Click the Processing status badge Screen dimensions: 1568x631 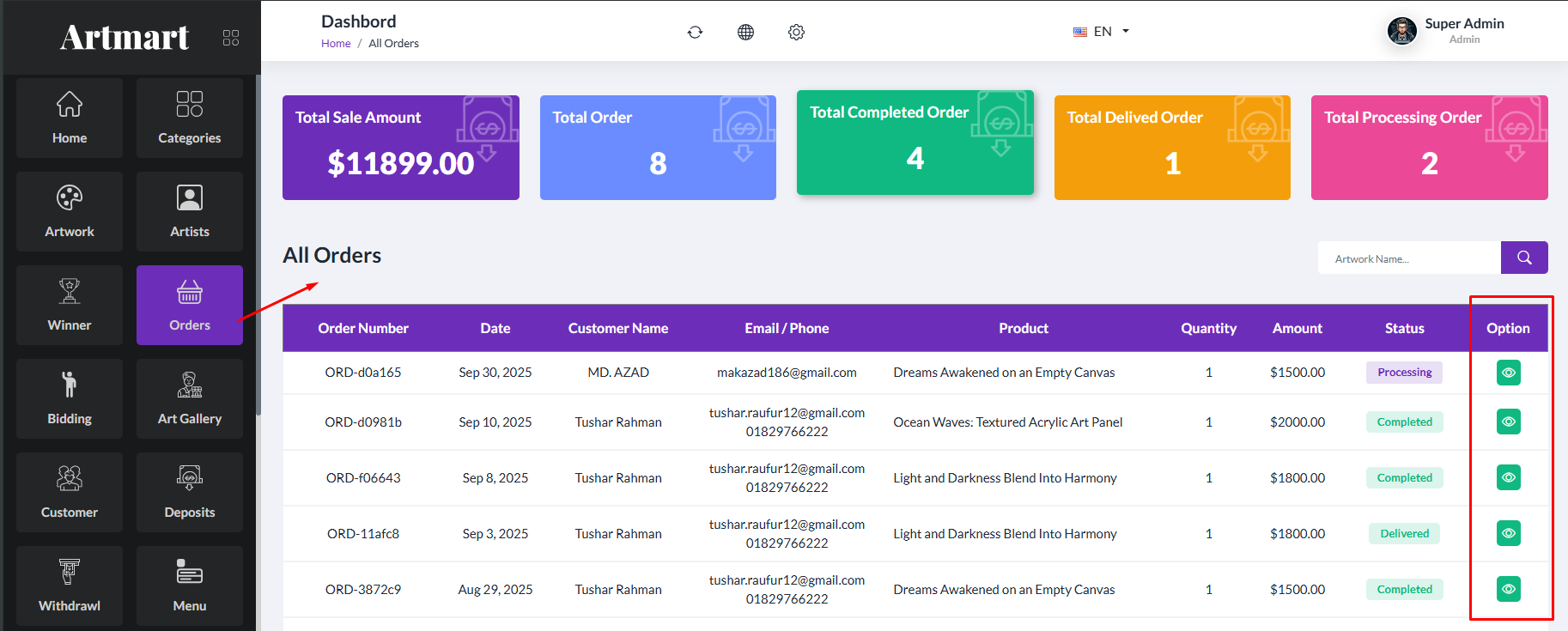(1404, 373)
